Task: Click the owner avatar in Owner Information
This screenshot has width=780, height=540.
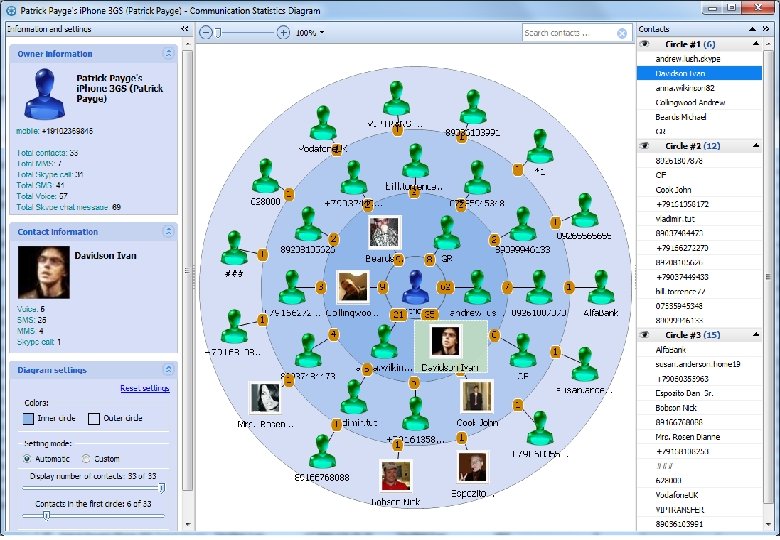Action: (45, 94)
